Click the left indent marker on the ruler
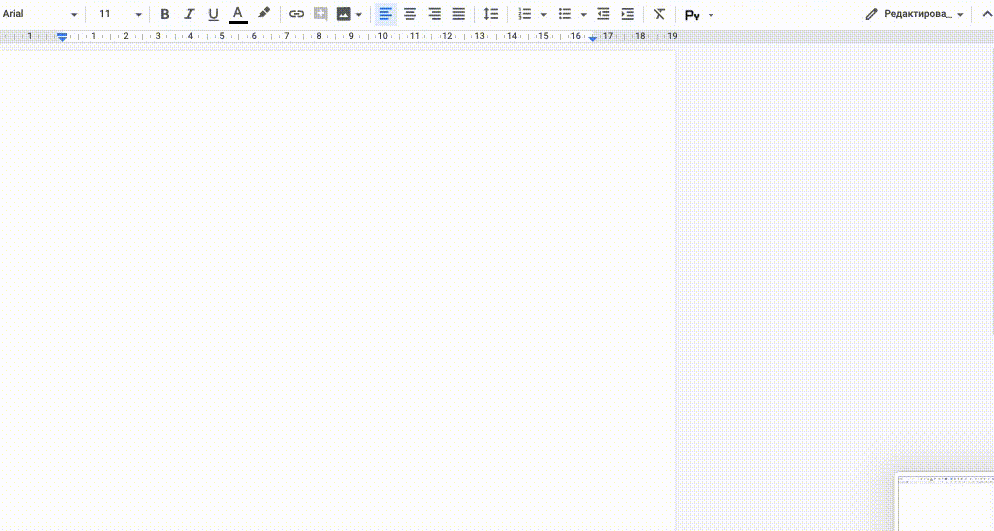Image resolution: width=994 pixels, height=531 pixels. point(62,37)
